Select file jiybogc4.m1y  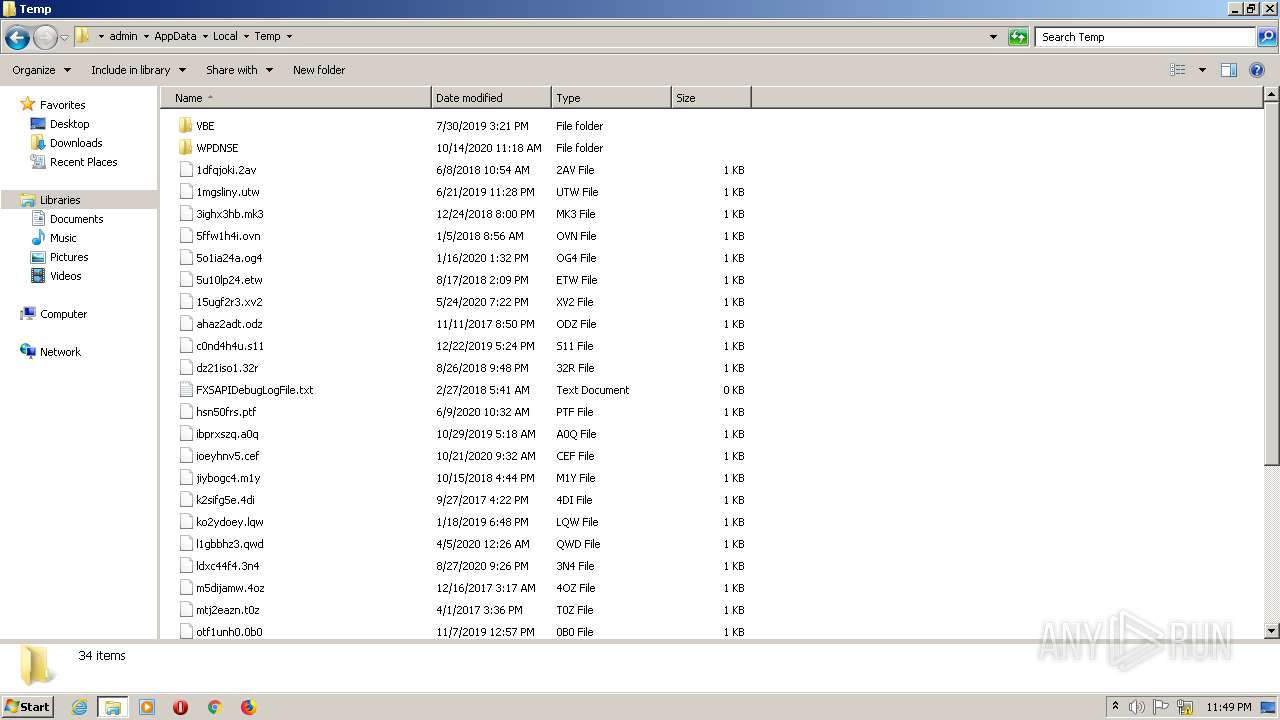228,478
